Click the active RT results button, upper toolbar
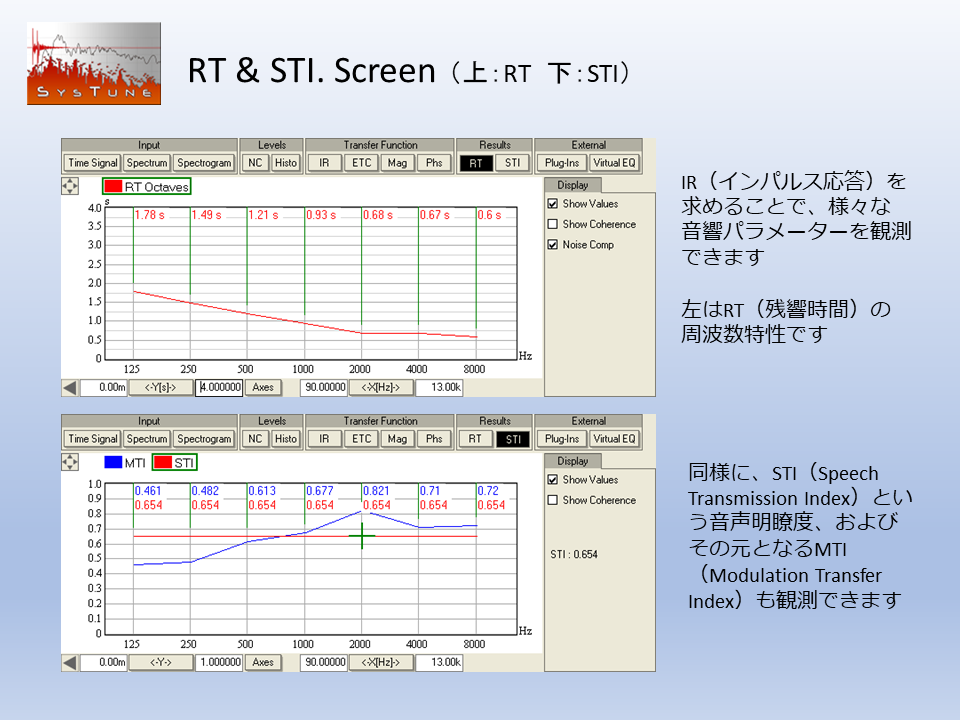Image resolution: width=960 pixels, height=720 pixels. click(x=476, y=163)
